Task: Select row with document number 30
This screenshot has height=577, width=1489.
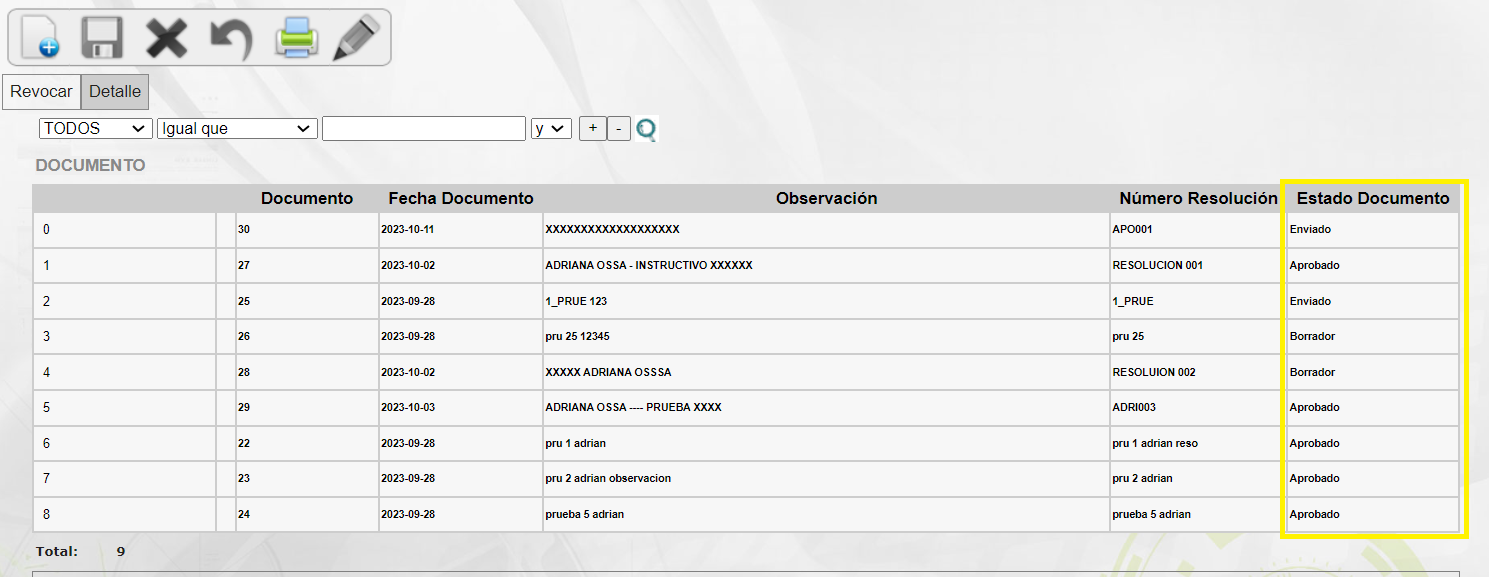Action: pos(244,230)
